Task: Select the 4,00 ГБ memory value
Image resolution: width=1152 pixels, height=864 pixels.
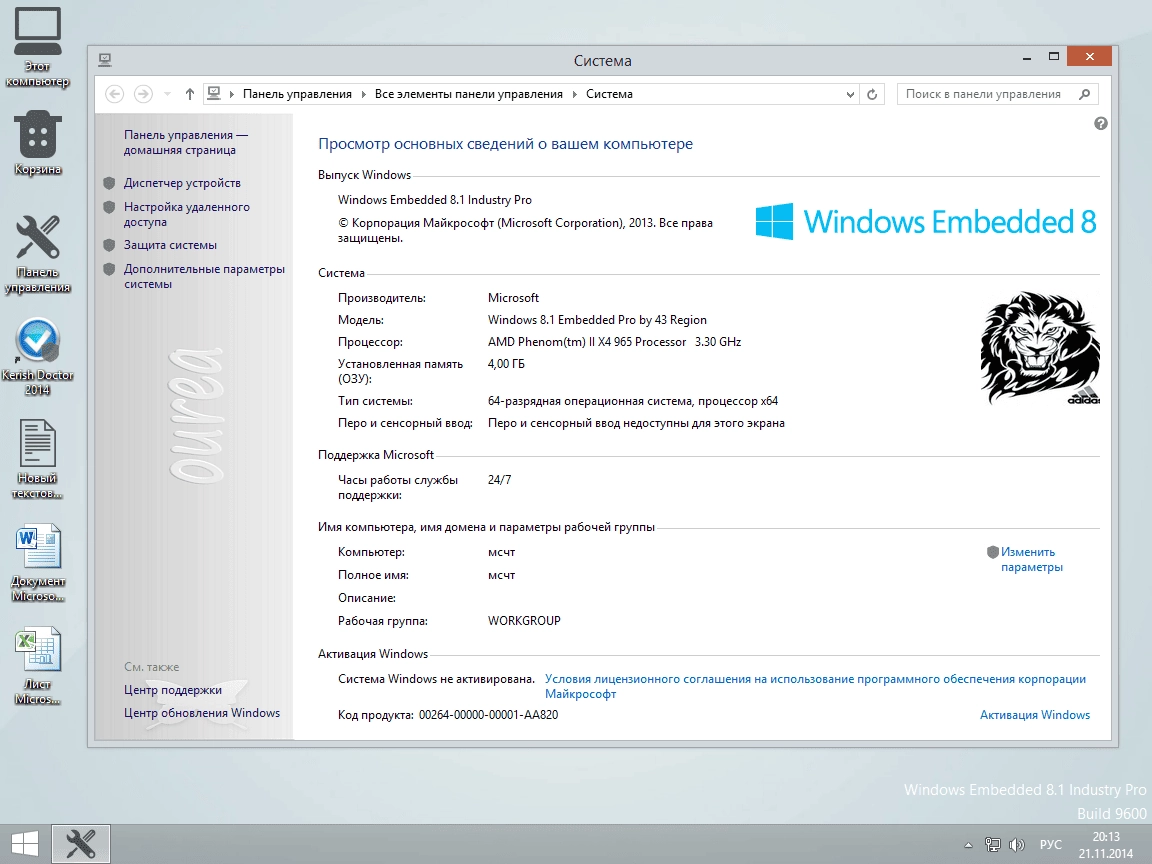Action: (506, 364)
